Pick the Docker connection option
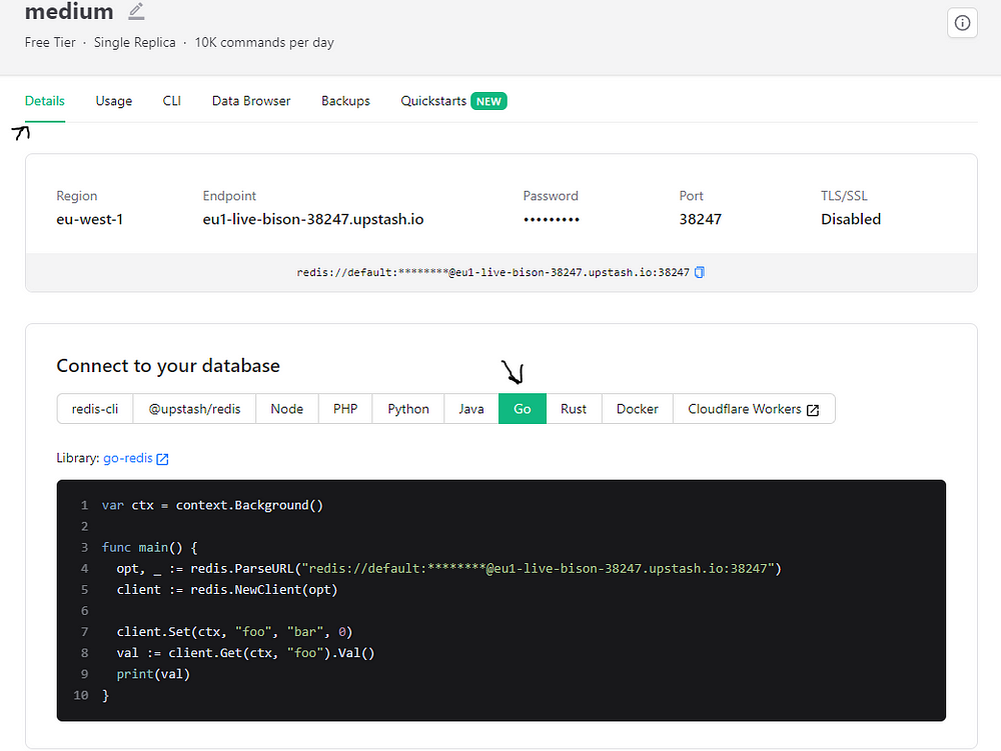 click(637, 409)
